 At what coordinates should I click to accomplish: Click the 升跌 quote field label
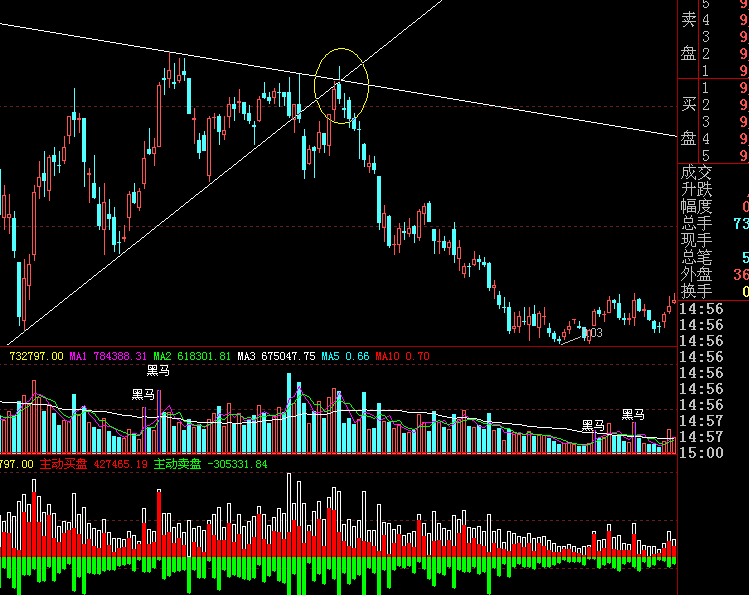(x=696, y=190)
